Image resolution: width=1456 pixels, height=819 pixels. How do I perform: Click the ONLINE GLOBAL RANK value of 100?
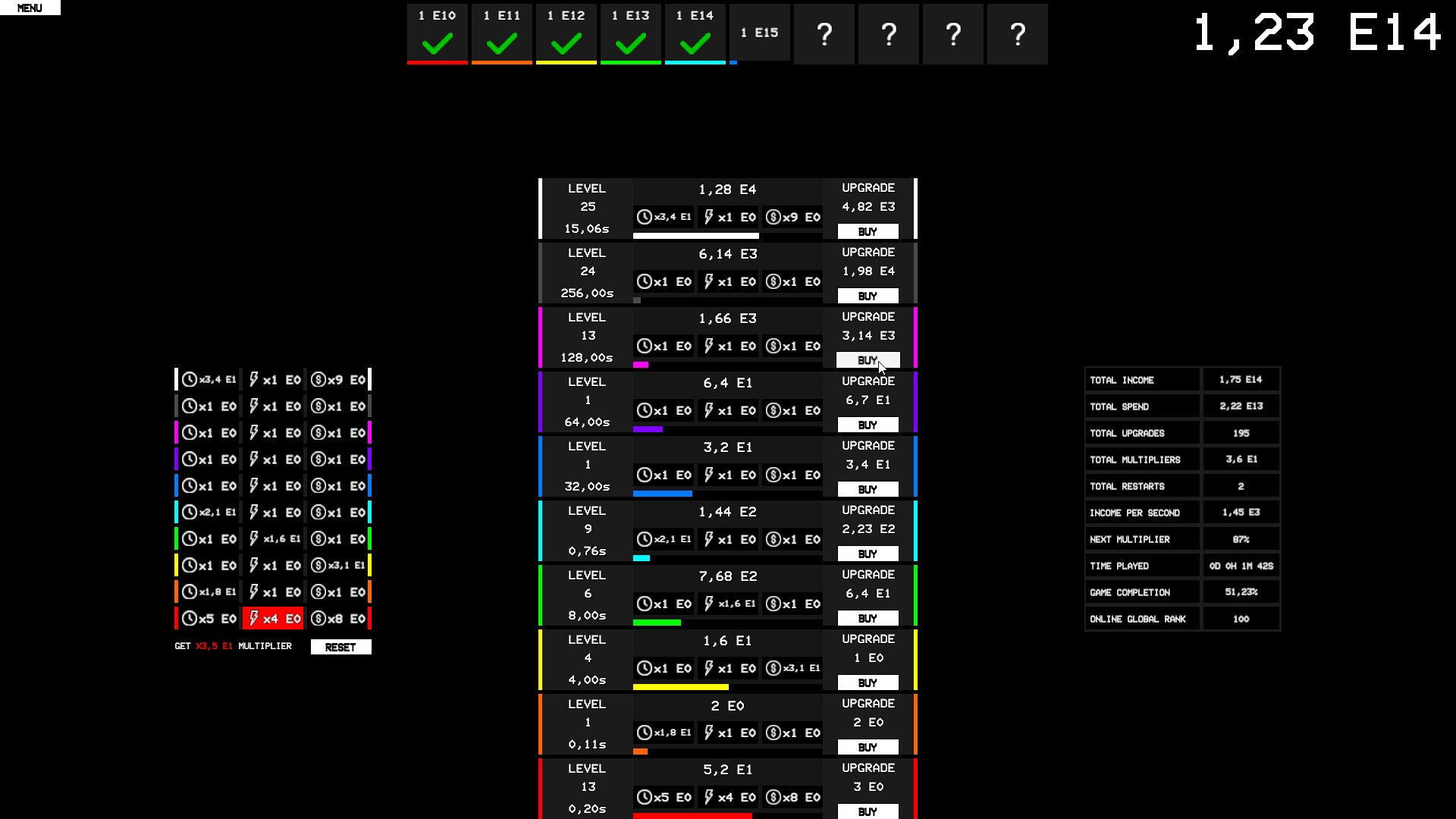(x=1241, y=619)
